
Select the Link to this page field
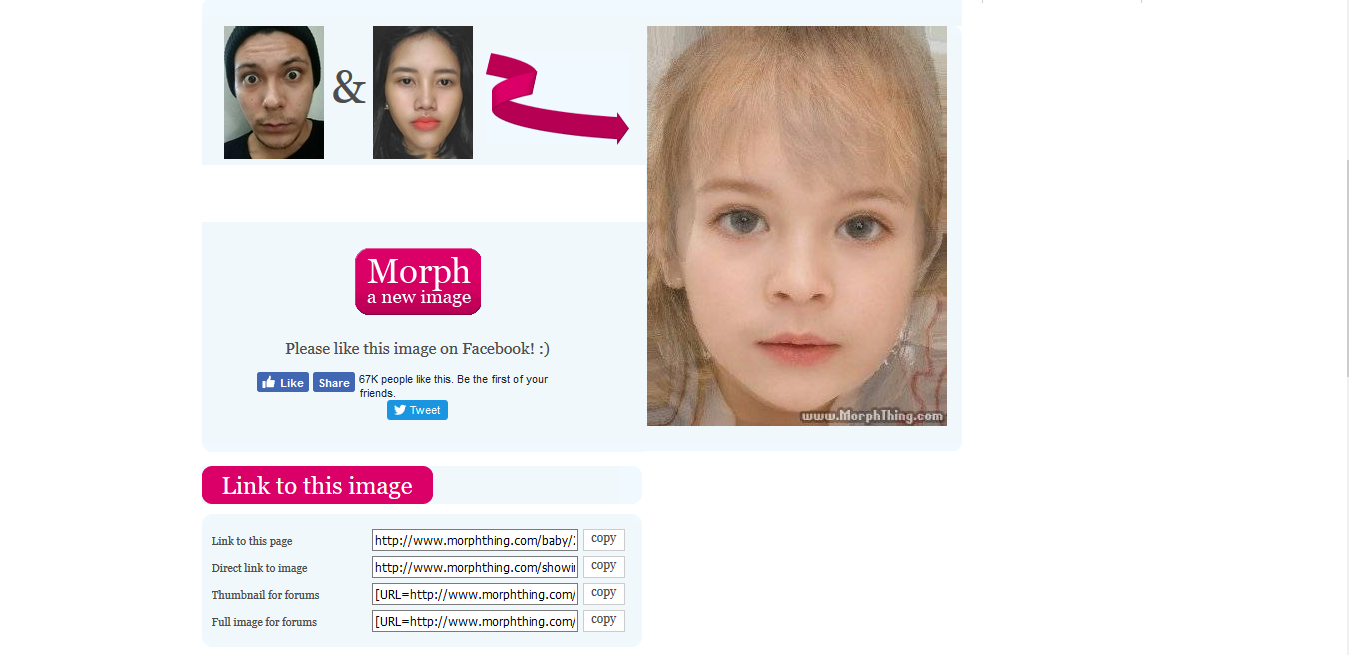(x=475, y=540)
